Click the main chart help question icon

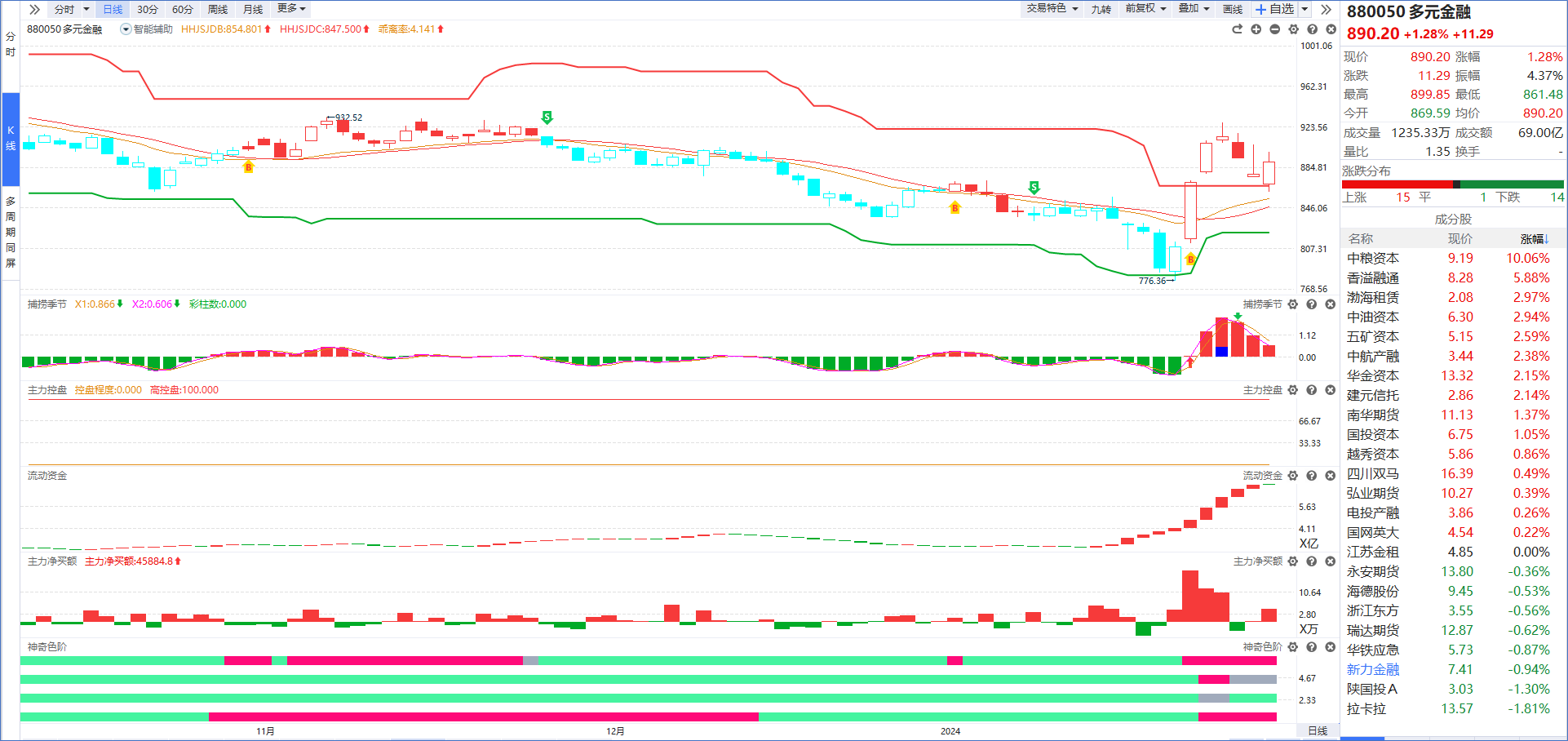point(1313,29)
